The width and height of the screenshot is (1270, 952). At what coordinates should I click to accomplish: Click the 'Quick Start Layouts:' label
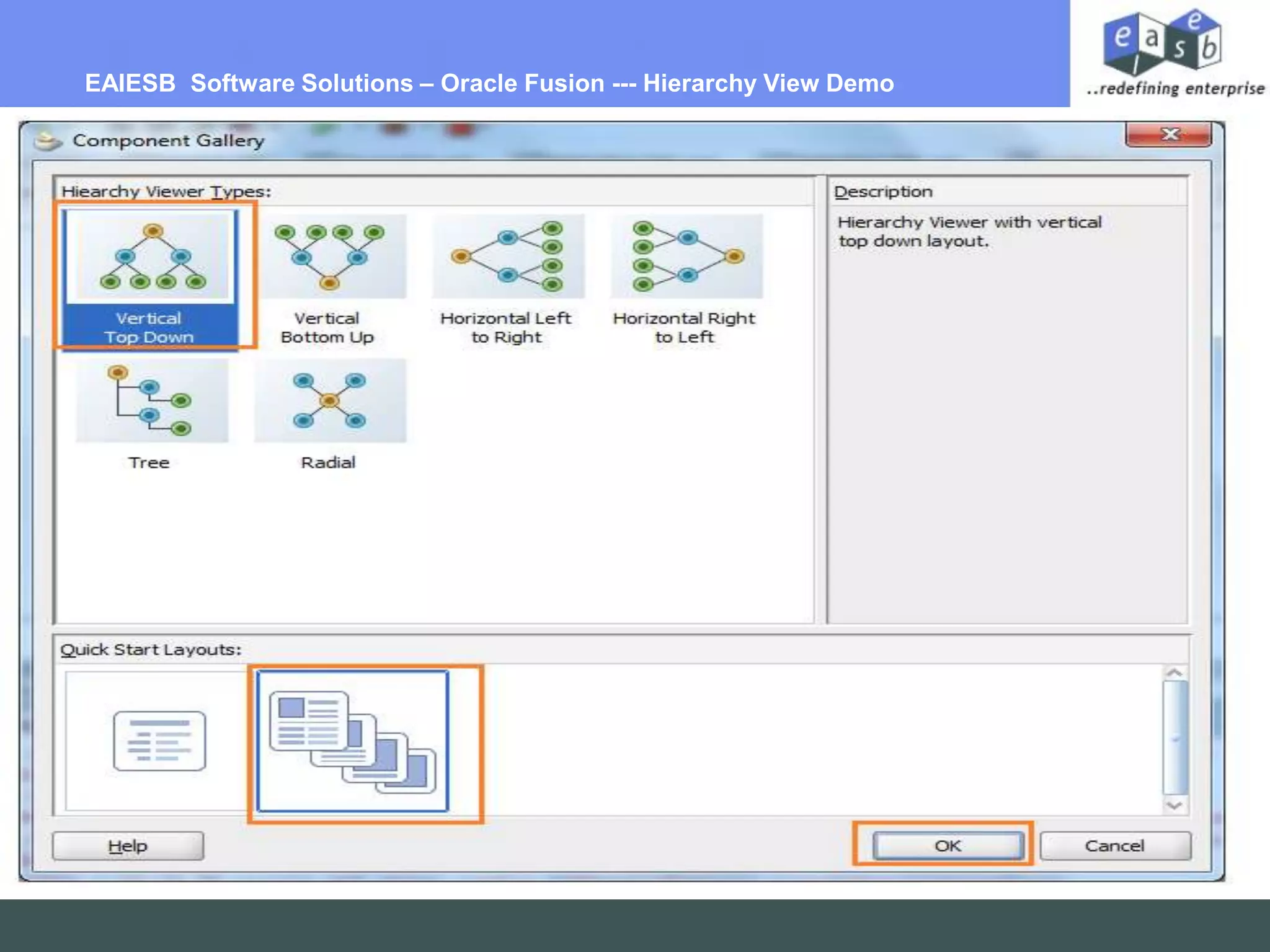tap(151, 650)
